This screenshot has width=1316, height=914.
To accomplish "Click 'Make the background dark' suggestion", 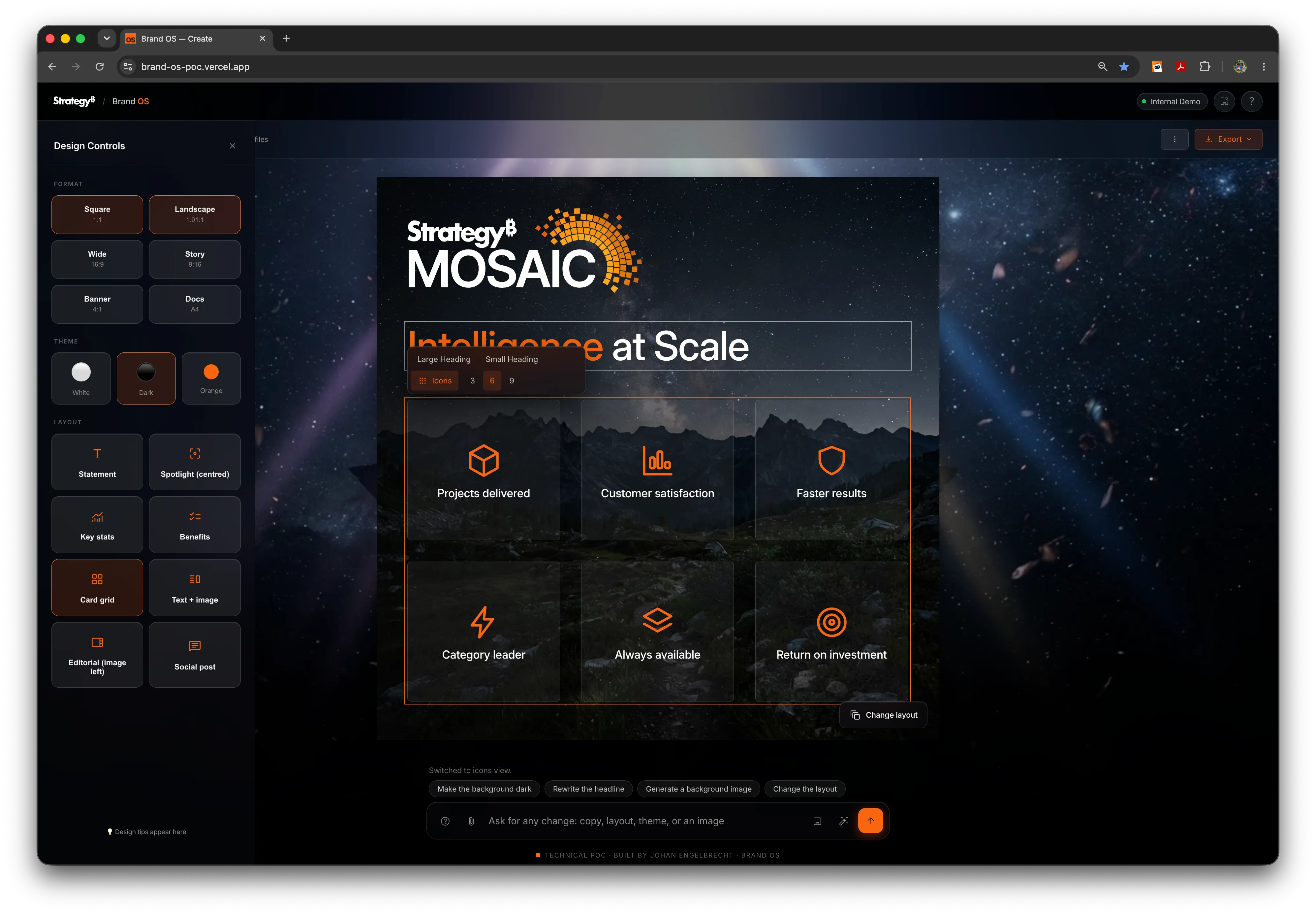I will click(x=484, y=789).
